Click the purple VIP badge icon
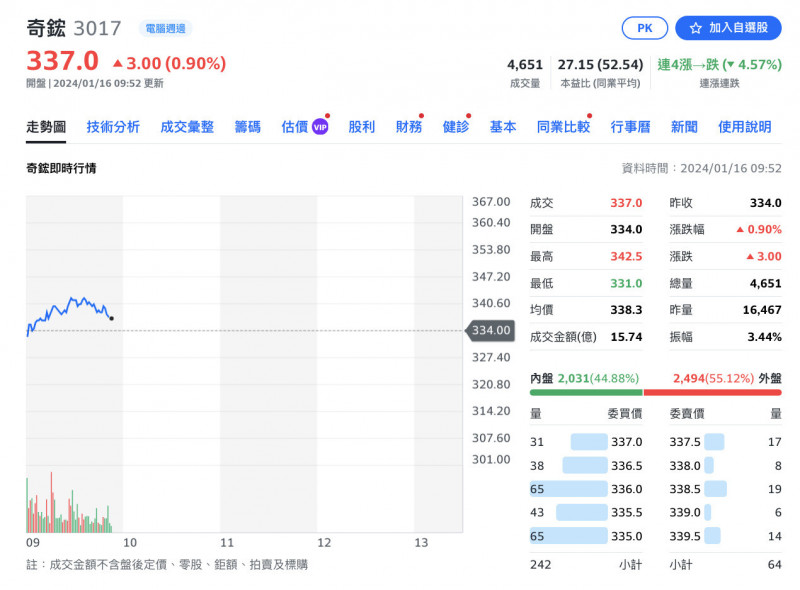This screenshot has width=800, height=590. coord(320,127)
